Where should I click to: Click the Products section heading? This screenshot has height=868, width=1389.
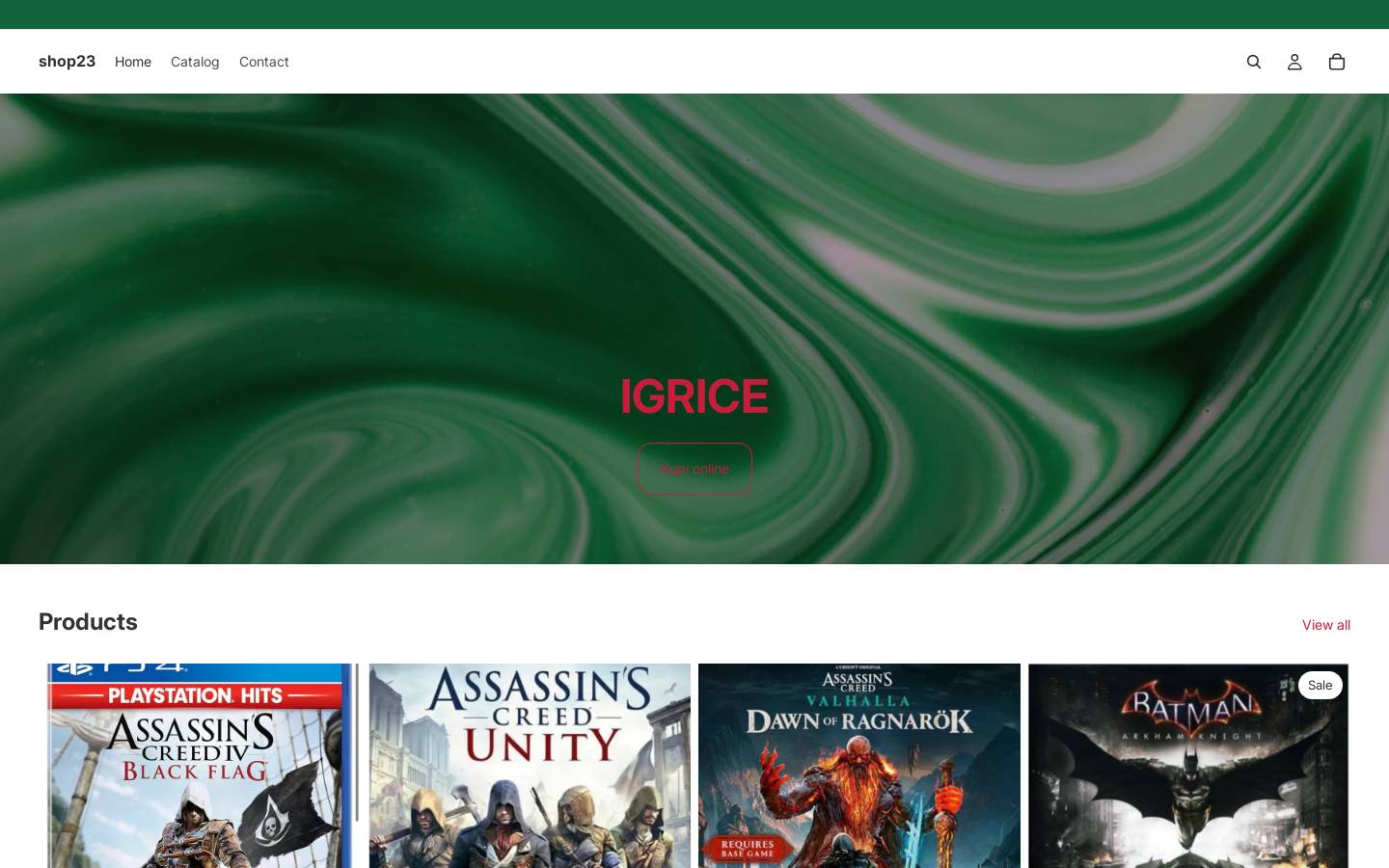pyautogui.click(x=88, y=622)
